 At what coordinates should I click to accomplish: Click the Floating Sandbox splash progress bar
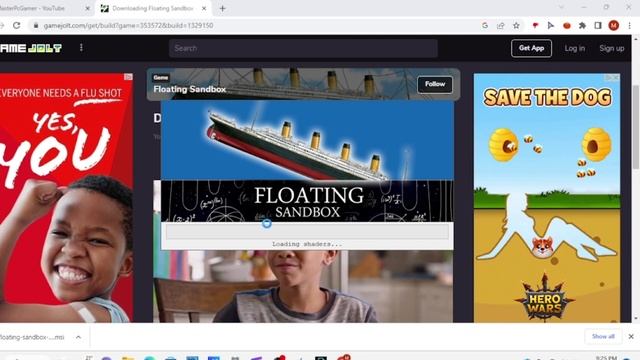pos(307,231)
